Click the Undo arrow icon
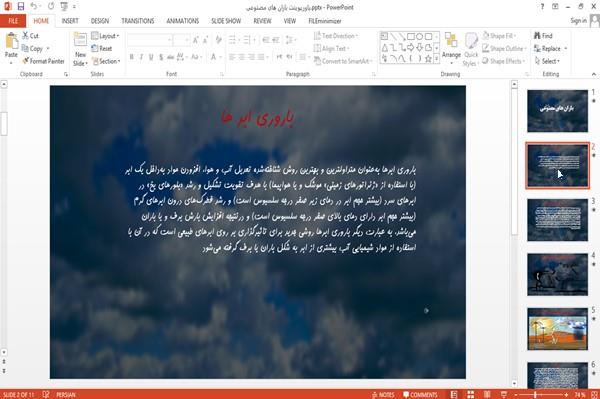 pyautogui.click(x=34, y=6)
